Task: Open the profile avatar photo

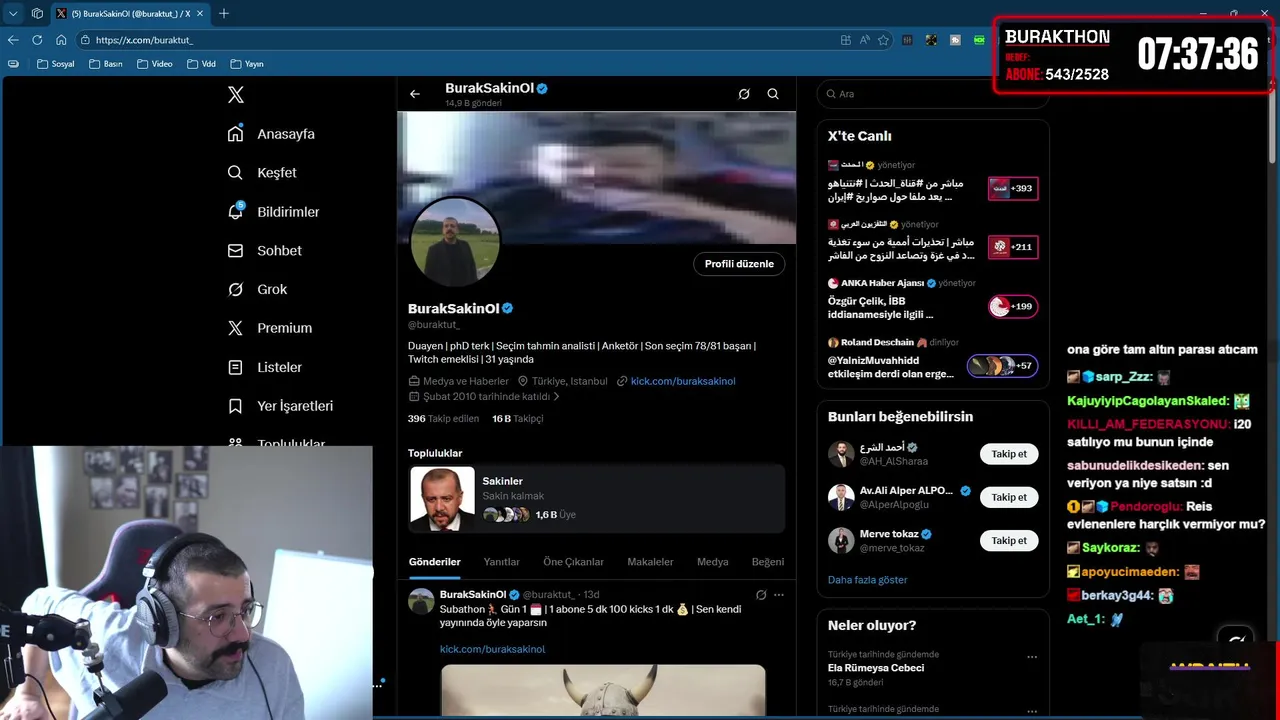Action: (x=455, y=242)
